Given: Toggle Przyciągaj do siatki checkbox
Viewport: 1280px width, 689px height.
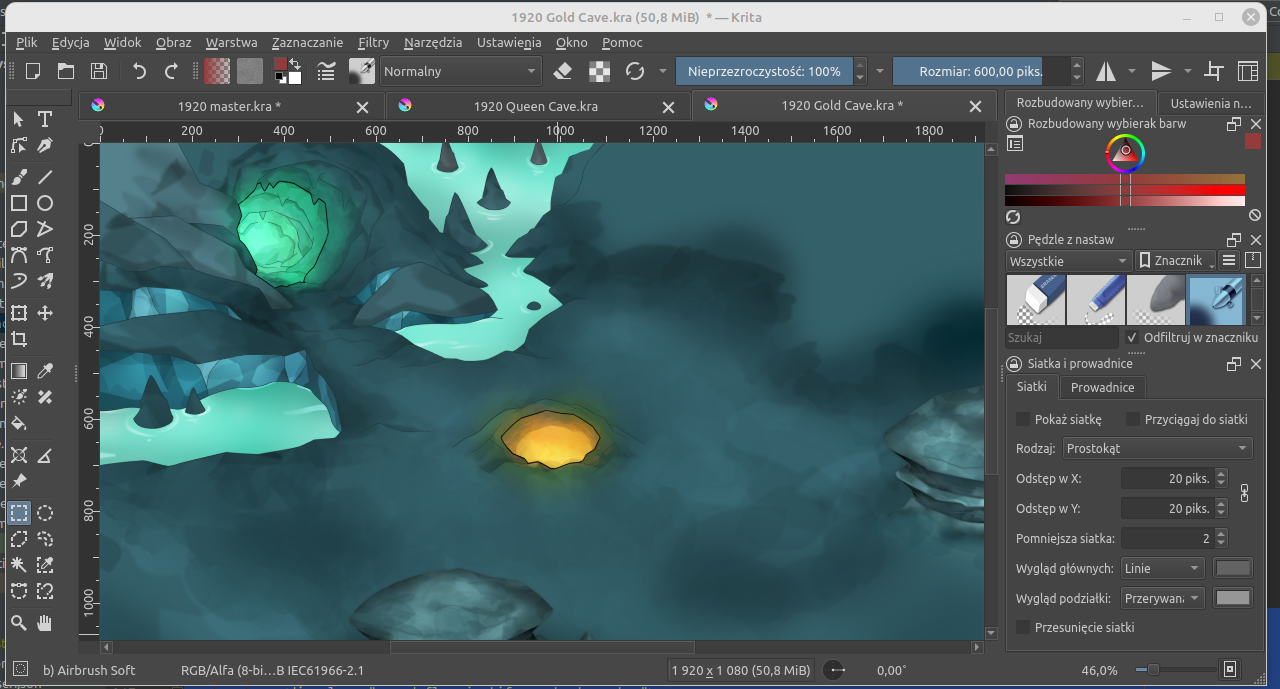Looking at the screenshot, I should point(1133,419).
